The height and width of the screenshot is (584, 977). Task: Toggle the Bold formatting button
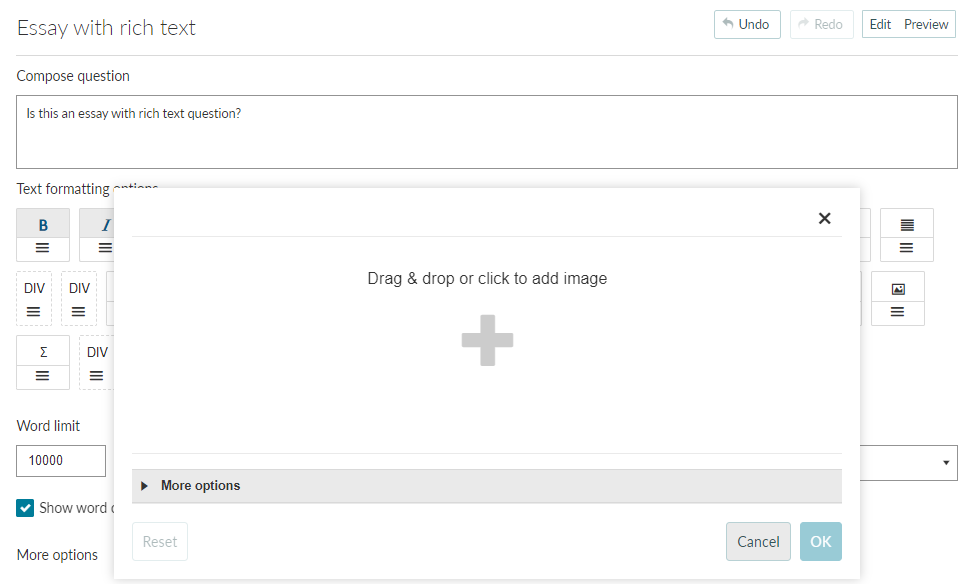pos(43,224)
